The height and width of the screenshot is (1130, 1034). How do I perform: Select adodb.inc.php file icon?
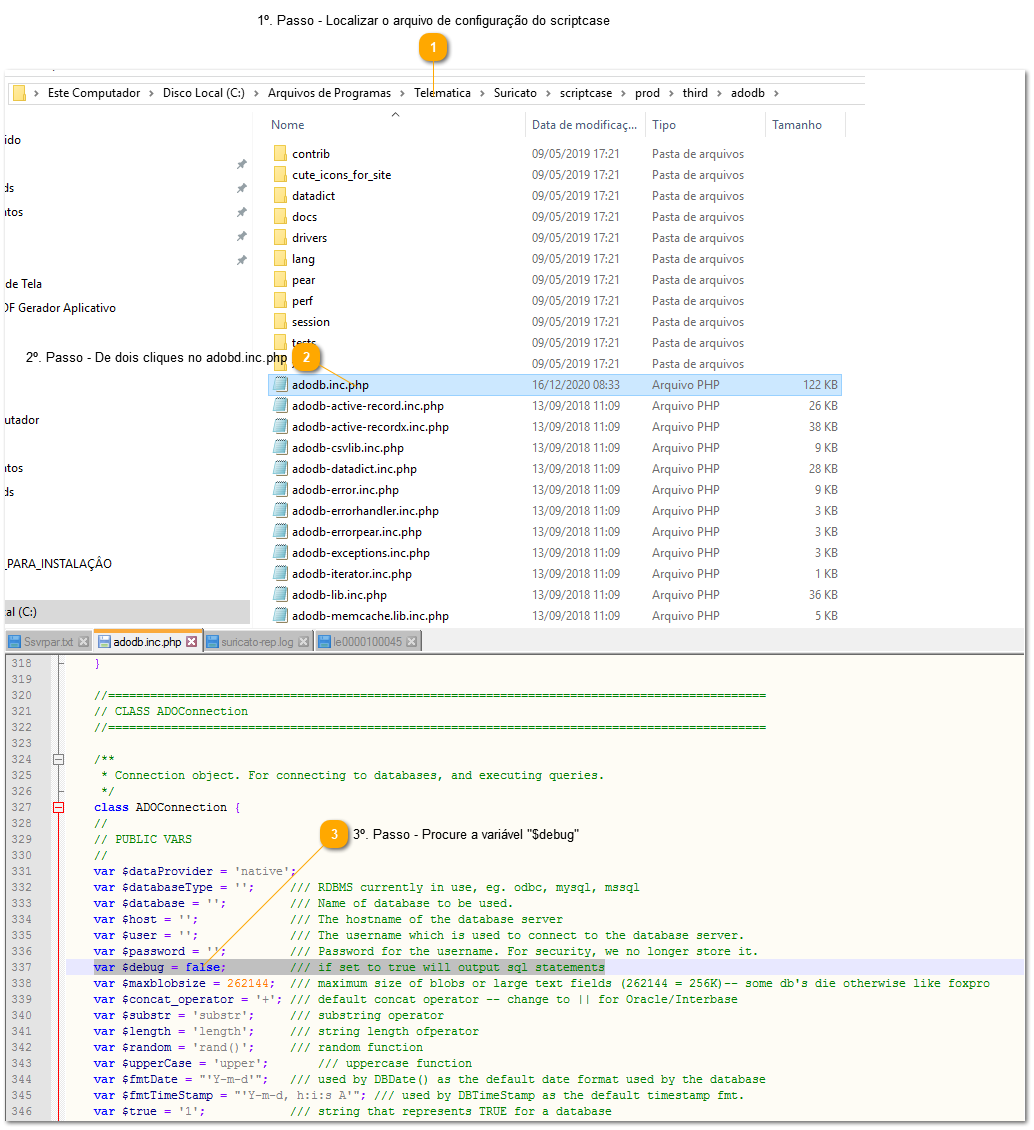pos(280,384)
